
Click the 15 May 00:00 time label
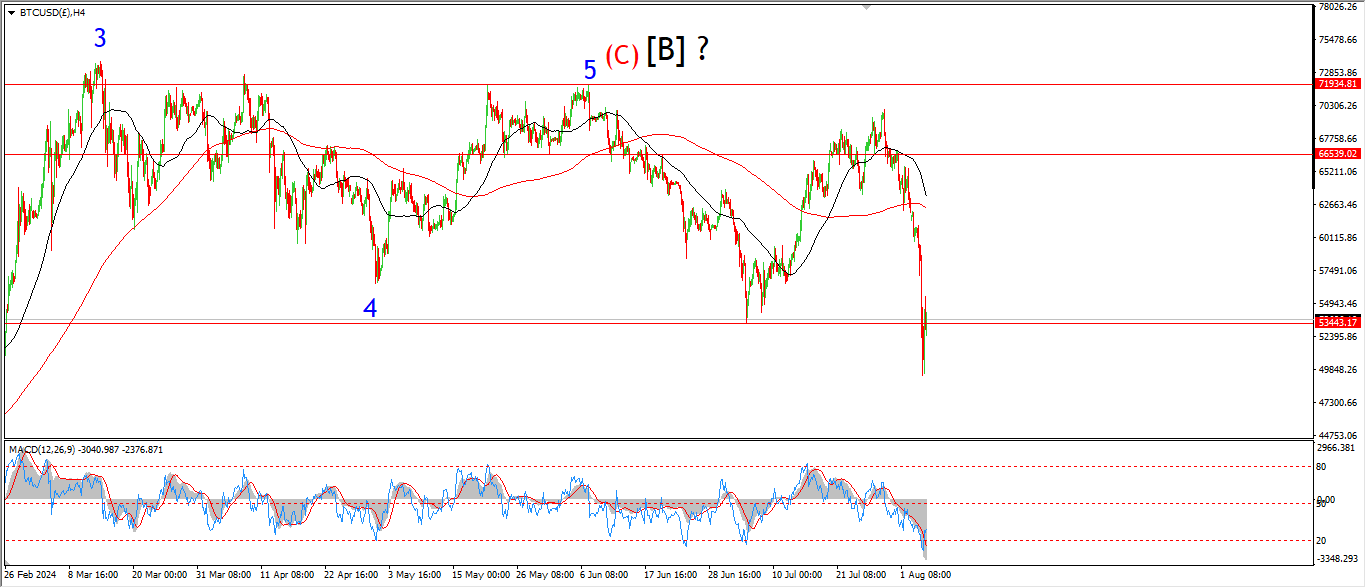(x=480, y=576)
